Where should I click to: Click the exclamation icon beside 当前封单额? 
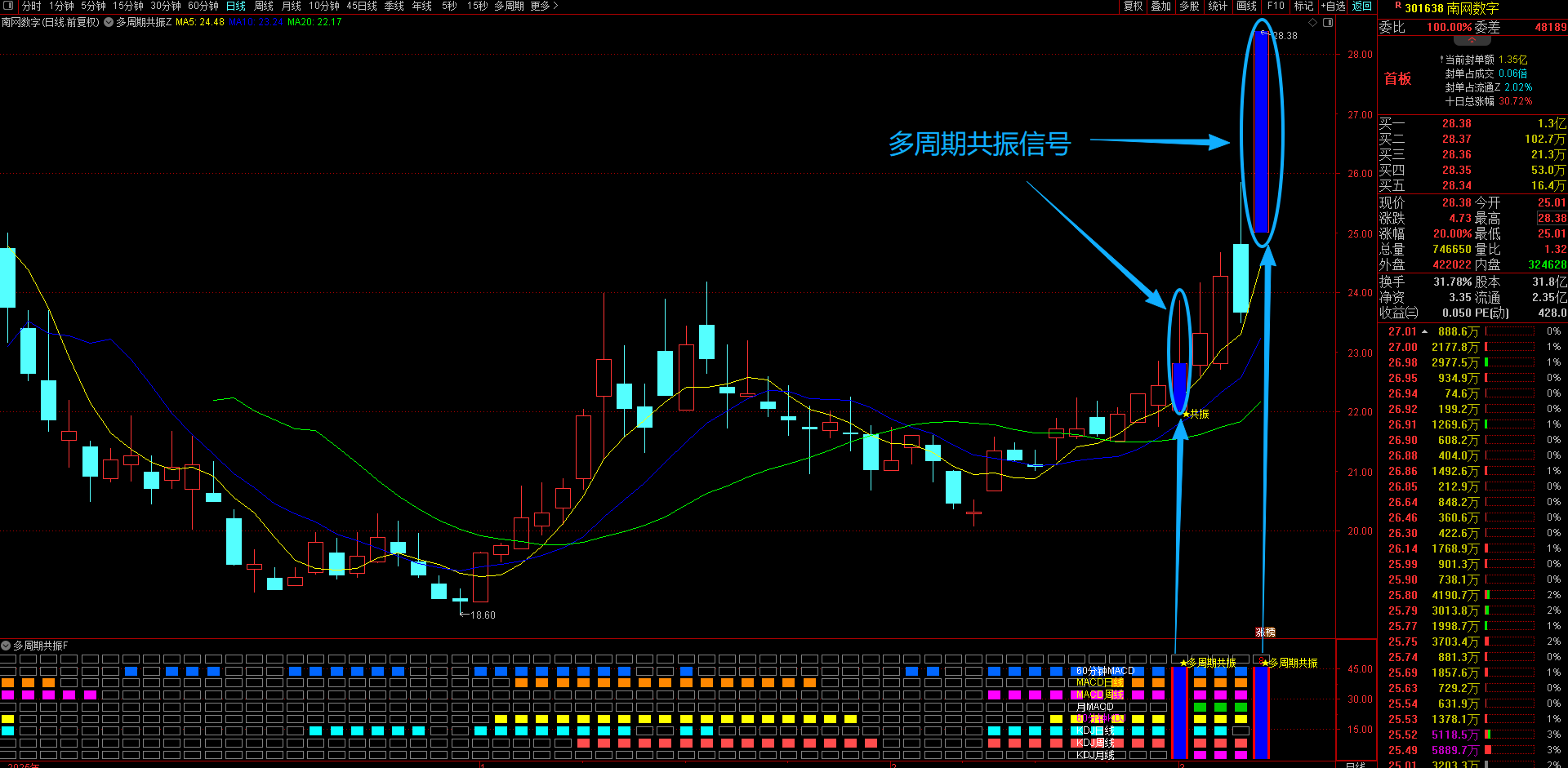(x=1441, y=60)
